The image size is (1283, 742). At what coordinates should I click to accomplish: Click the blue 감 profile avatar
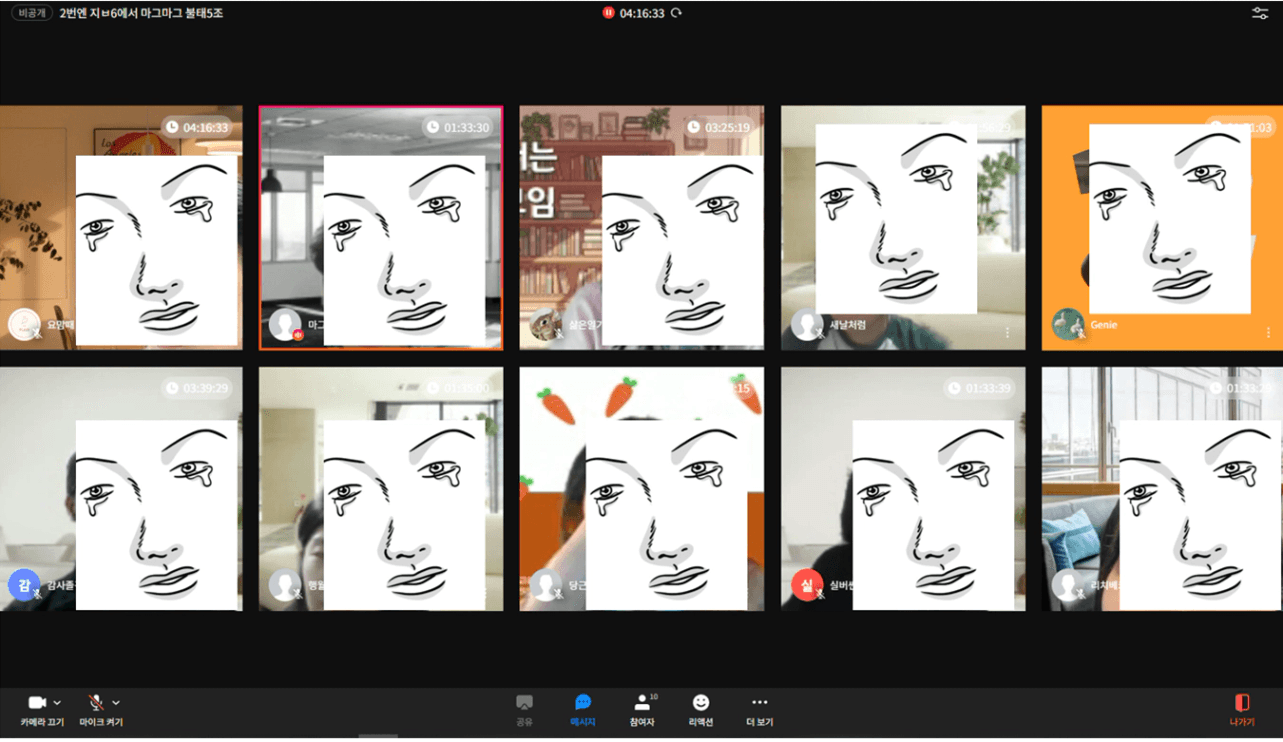point(24,585)
